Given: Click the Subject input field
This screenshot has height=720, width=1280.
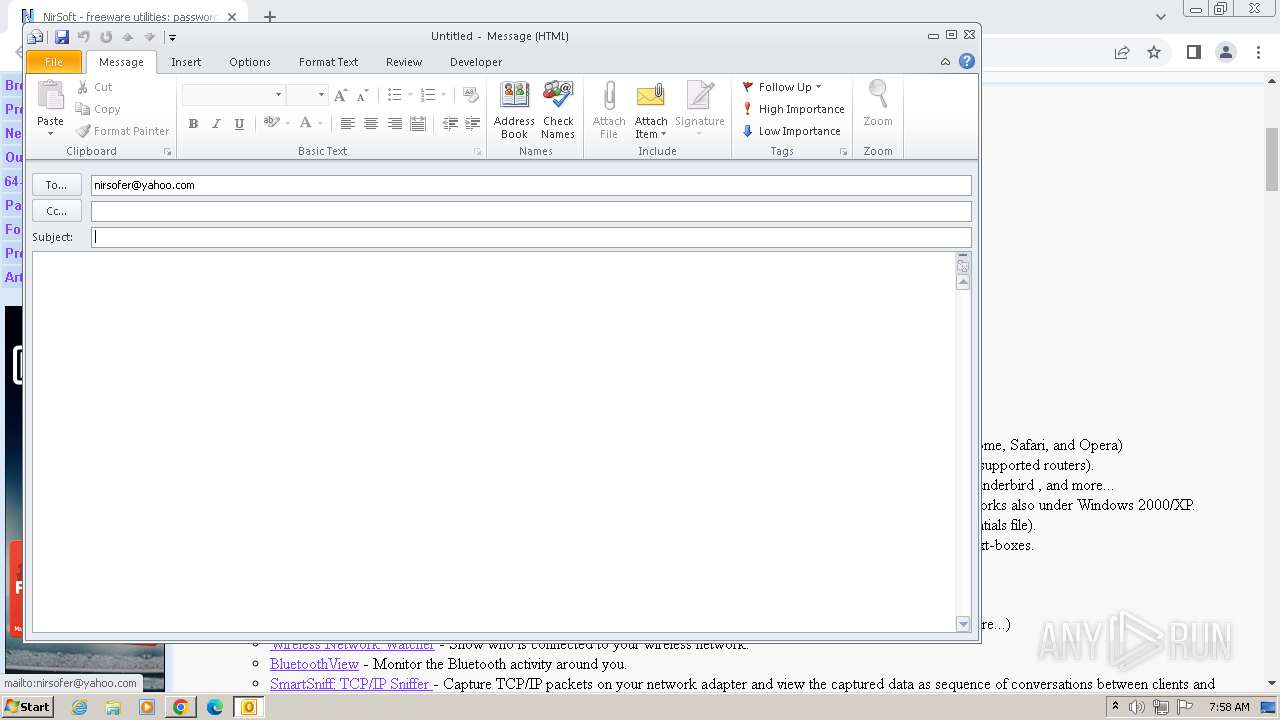Looking at the screenshot, I should (531, 237).
